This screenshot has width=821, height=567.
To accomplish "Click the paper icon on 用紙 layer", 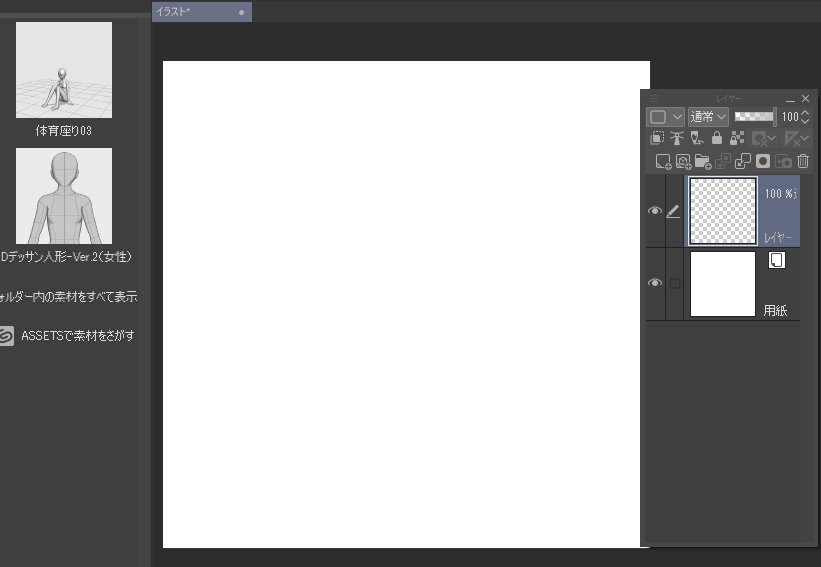I will (x=776, y=260).
